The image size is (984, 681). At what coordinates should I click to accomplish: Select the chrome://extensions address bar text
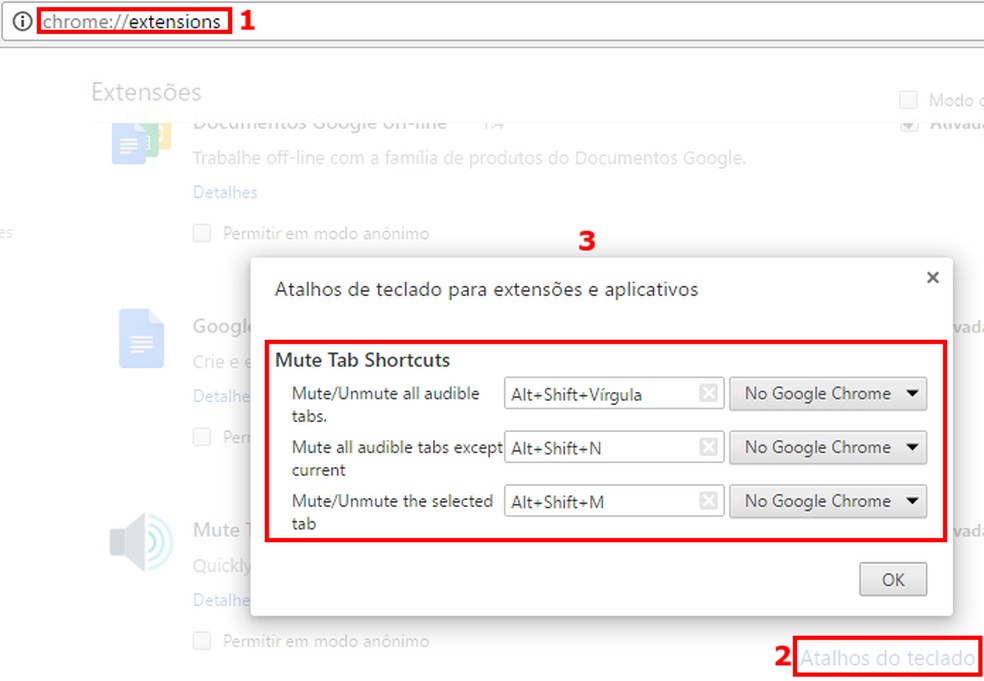tap(129, 20)
